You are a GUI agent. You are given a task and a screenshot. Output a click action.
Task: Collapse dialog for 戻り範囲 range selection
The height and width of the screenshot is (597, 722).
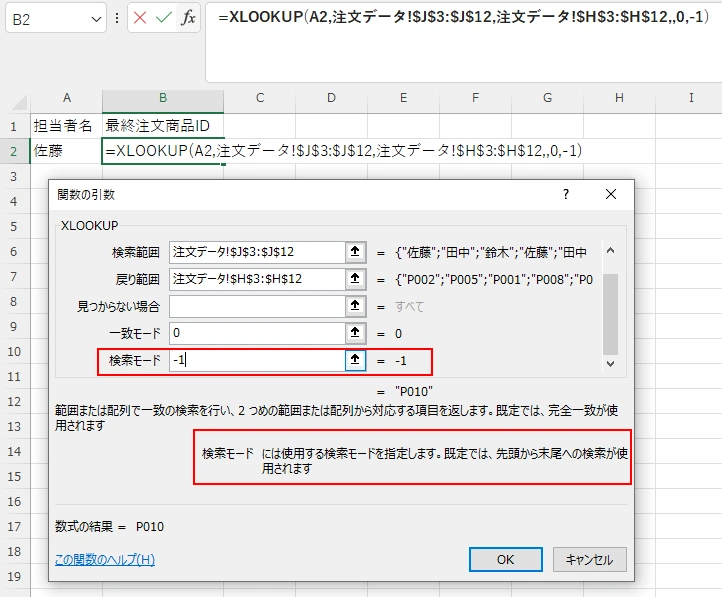click(355, 279)
